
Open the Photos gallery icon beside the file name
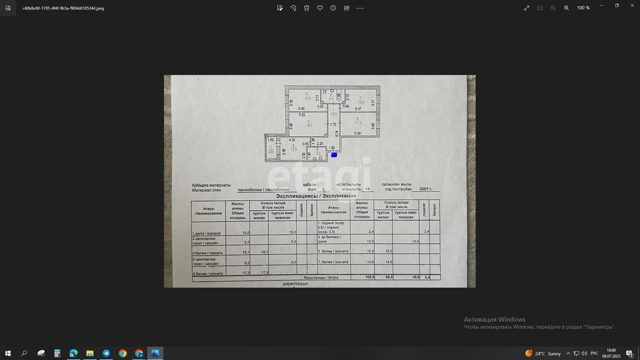pyautogui.click(x=8, y=8)
